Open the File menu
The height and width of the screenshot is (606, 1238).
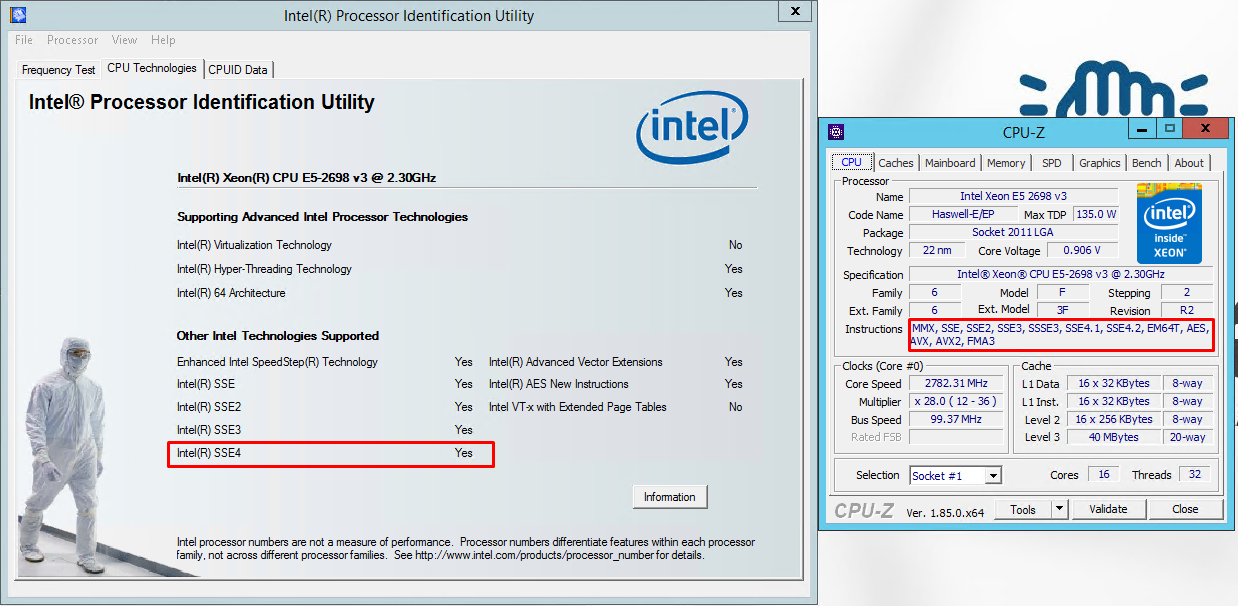coord(24,40)
